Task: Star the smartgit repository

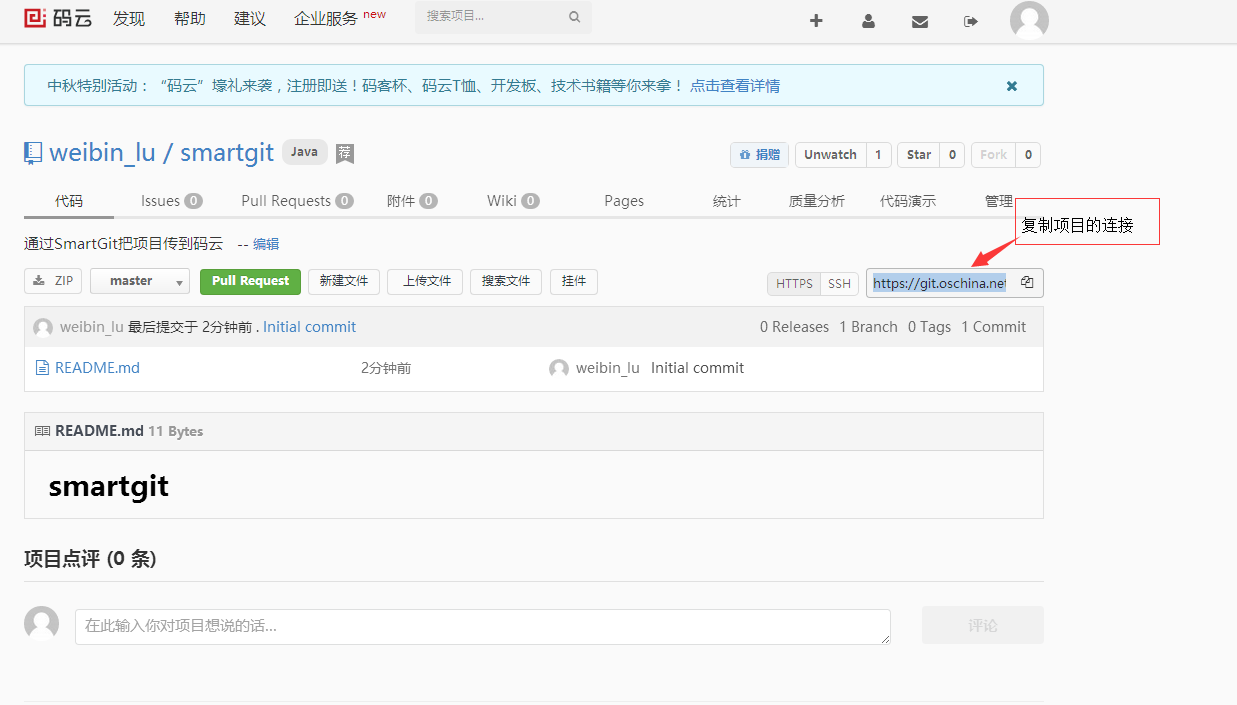Action: pos(919,155)
